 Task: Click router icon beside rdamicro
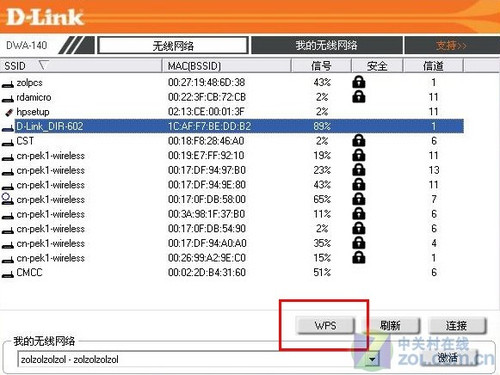8,99
